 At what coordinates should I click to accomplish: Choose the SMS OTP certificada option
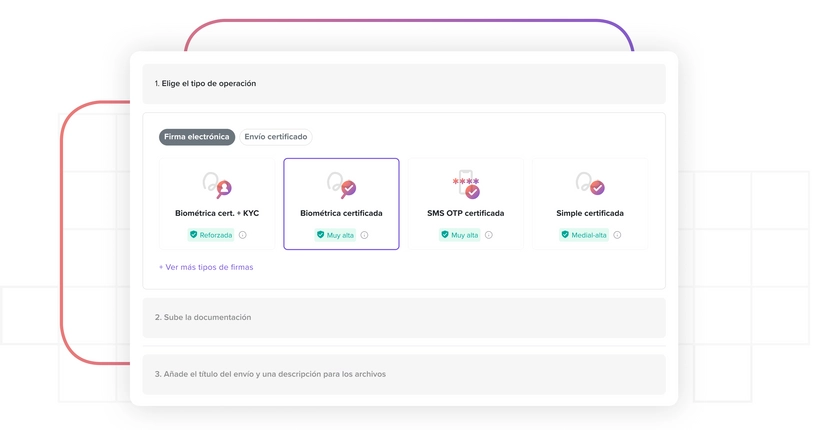tap(465, 204)
